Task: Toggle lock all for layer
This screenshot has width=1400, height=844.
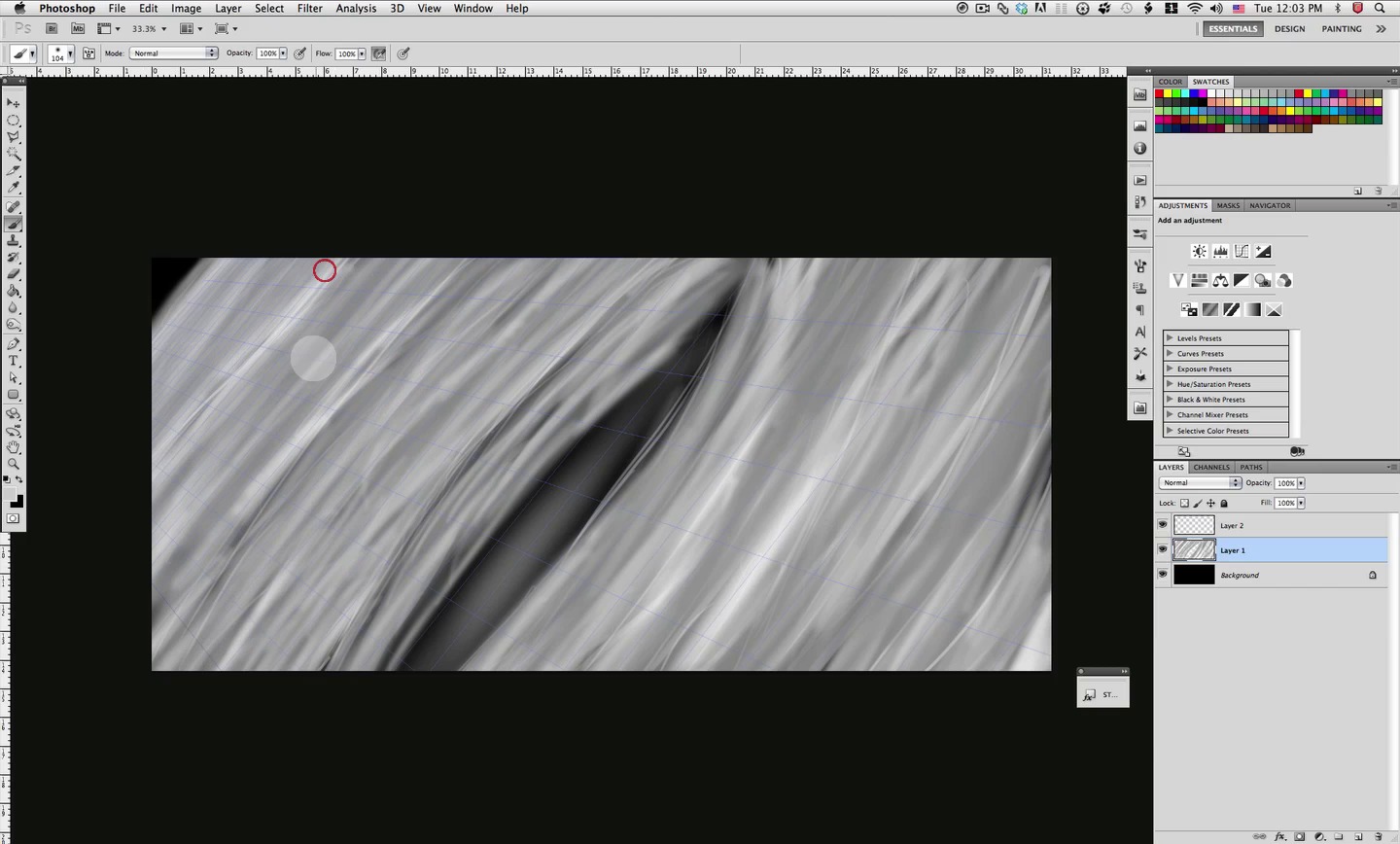Action: pos(1224,503)
